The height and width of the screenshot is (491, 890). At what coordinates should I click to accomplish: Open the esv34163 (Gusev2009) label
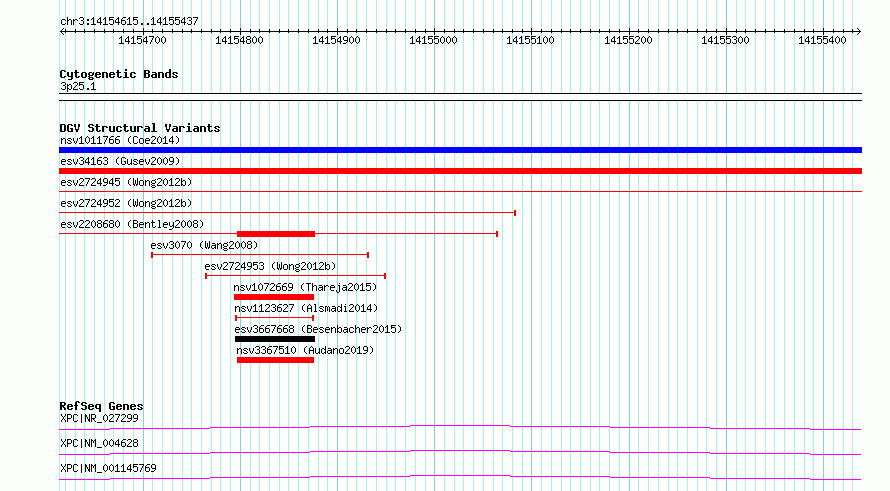[x=120, y=161]
